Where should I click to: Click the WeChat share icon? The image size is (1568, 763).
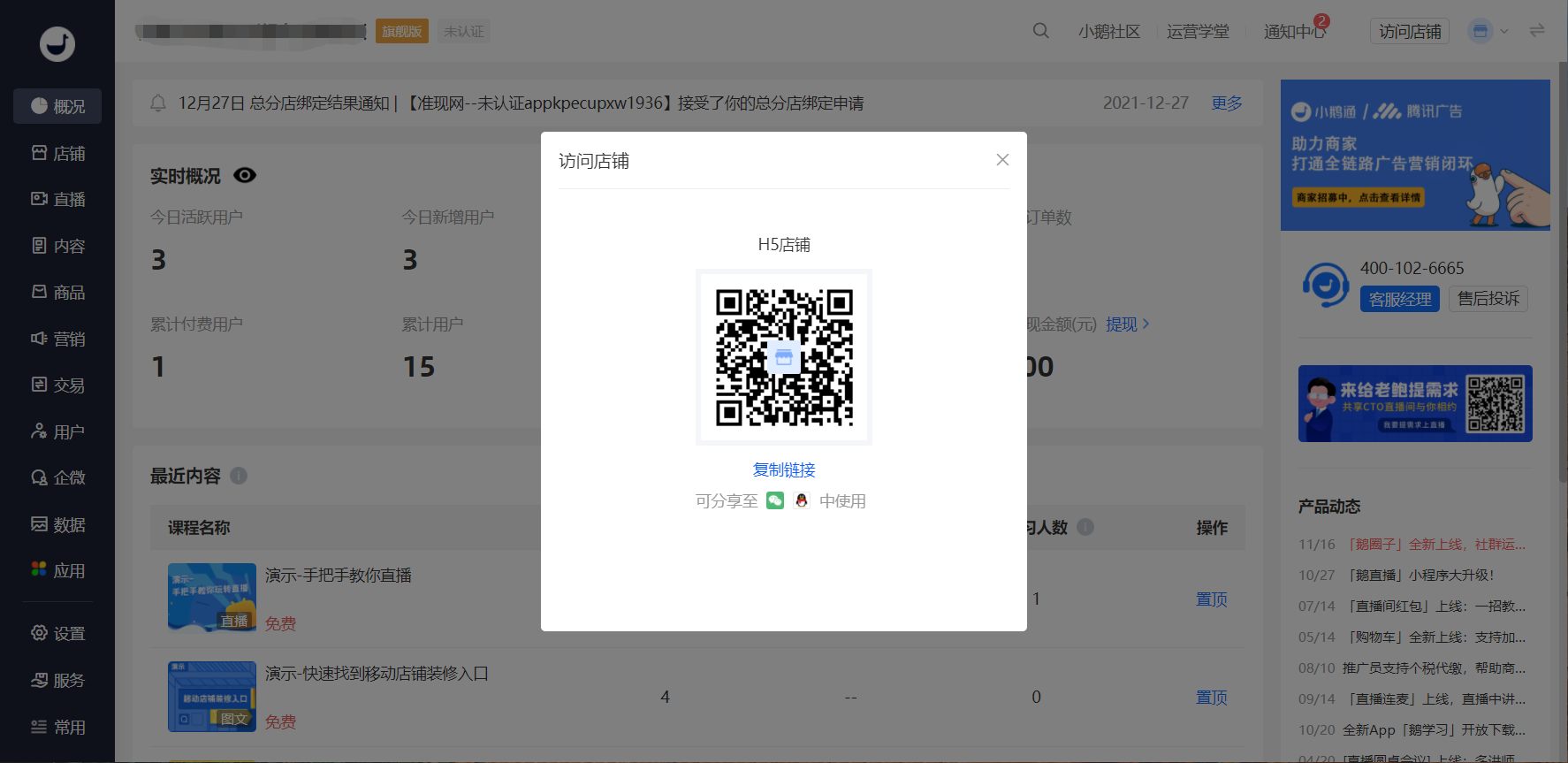click(775, 500)
